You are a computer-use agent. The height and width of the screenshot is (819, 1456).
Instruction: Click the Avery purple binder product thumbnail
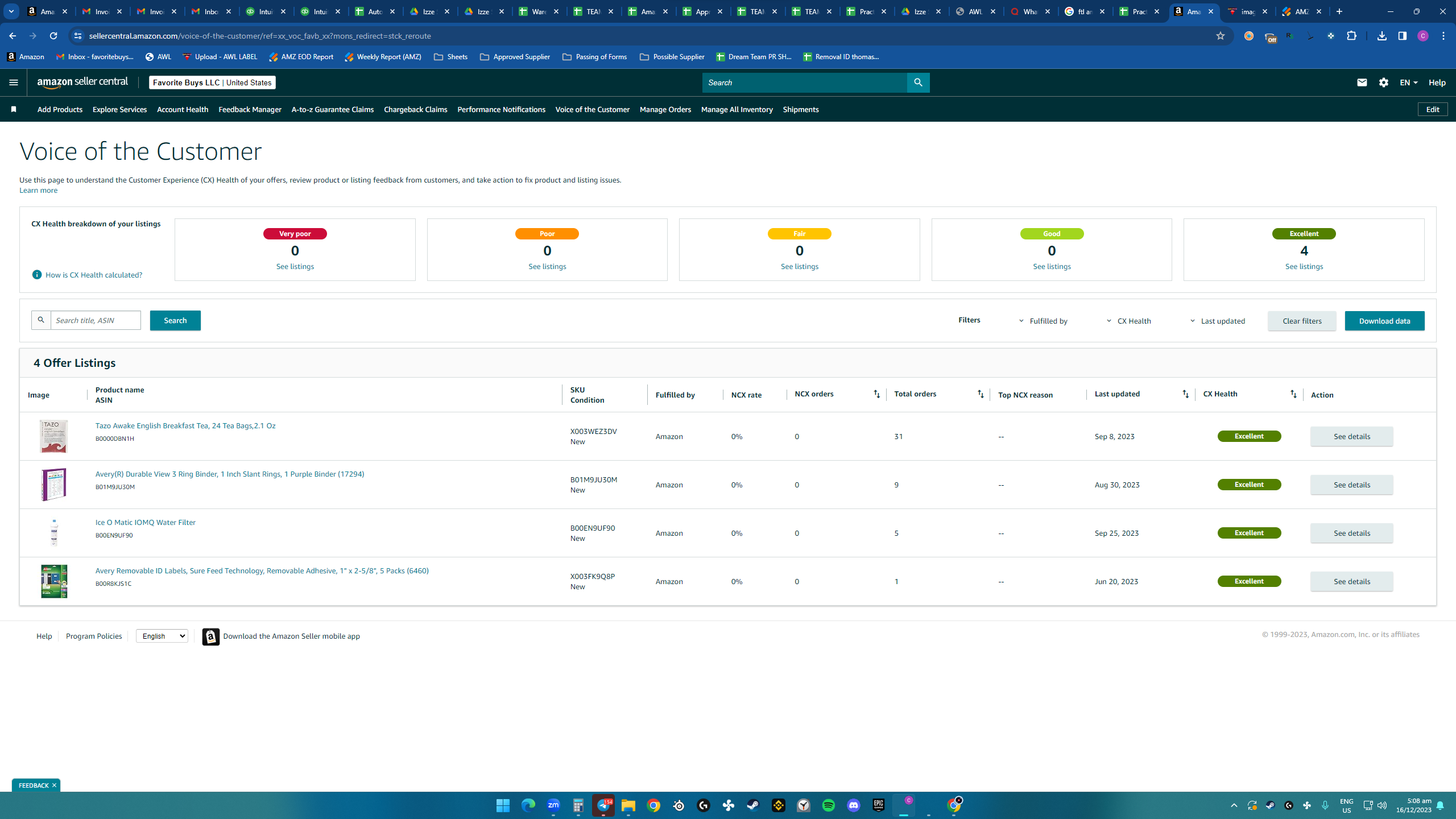[x=54, y=485]
